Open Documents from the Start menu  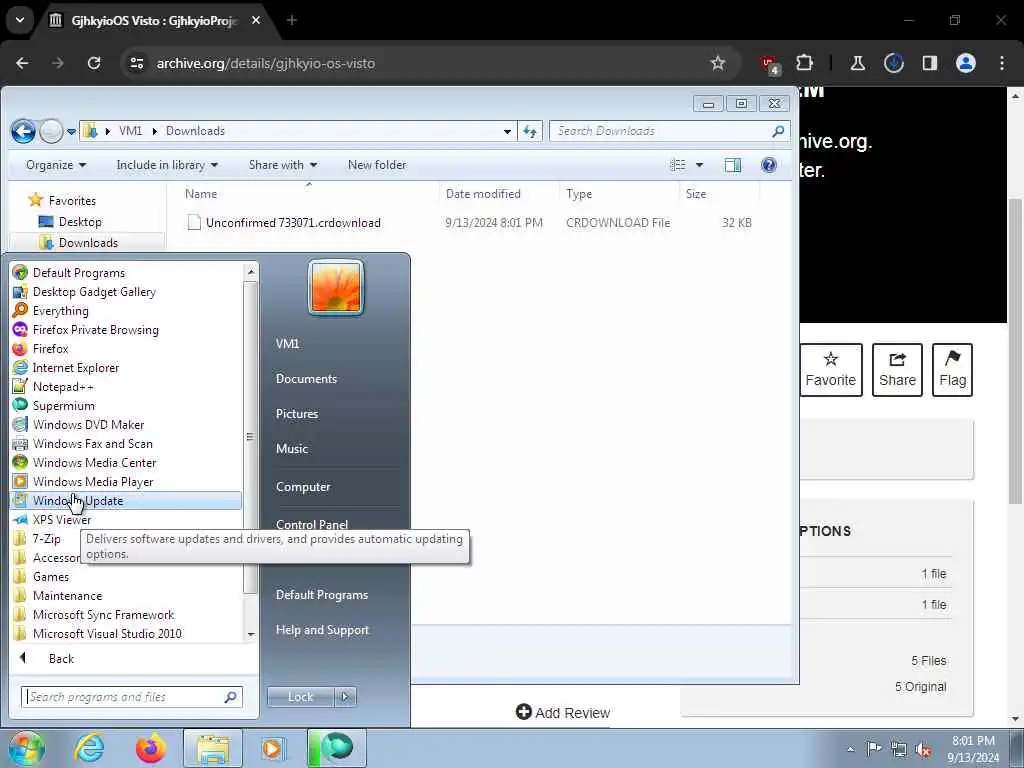306,379
